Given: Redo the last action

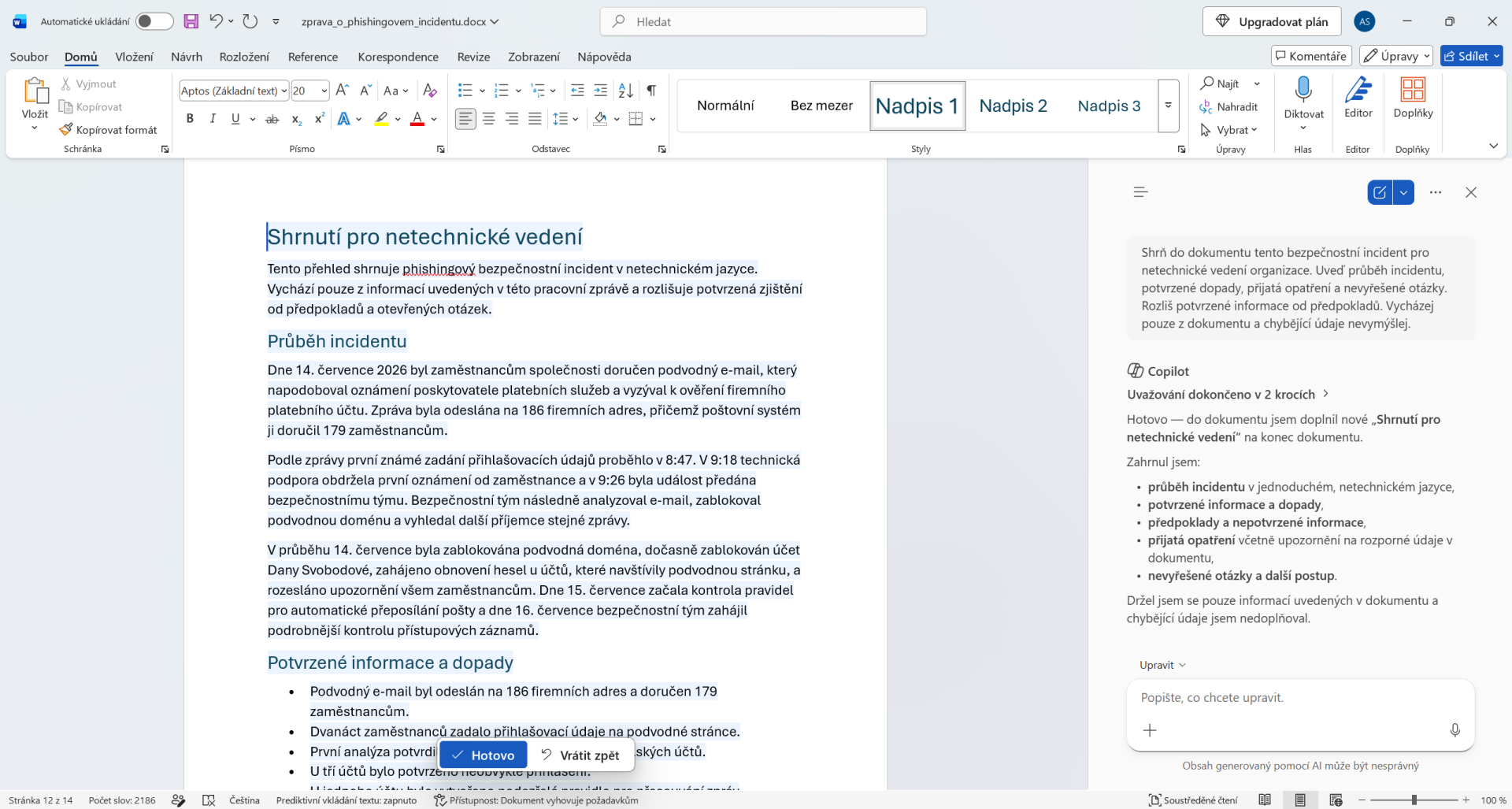Looking at the screenshot, I should click(250, 21).
